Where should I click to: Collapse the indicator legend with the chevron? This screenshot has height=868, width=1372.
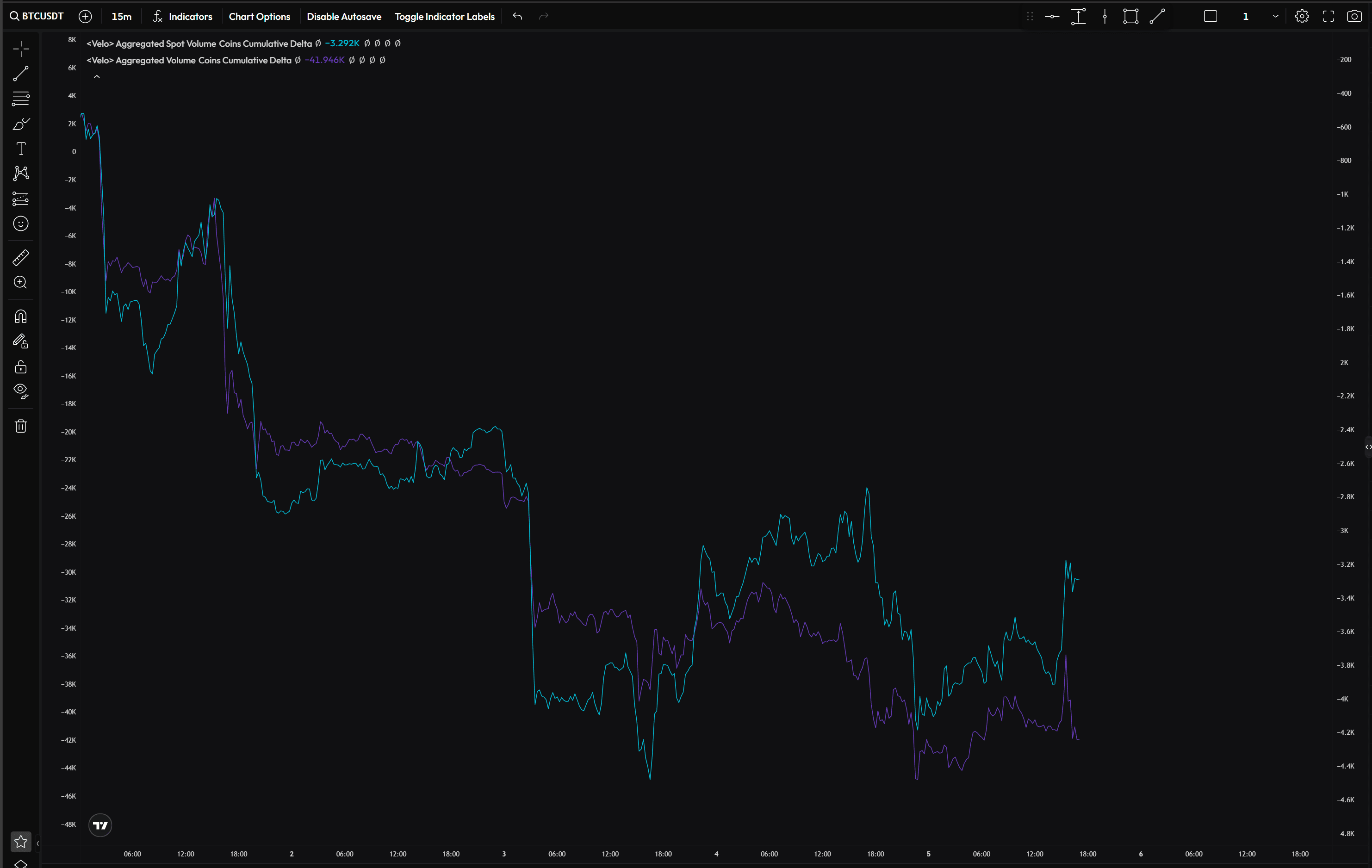coord(97,77)
